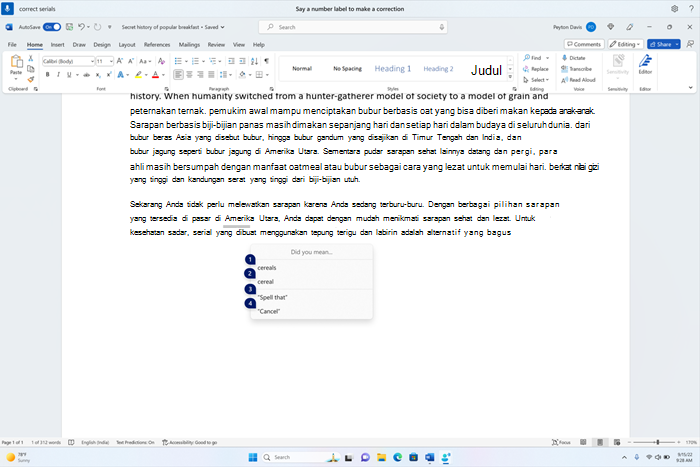
Task: Click the pen Coming Soon icon
Action: [x=629, y=27]
